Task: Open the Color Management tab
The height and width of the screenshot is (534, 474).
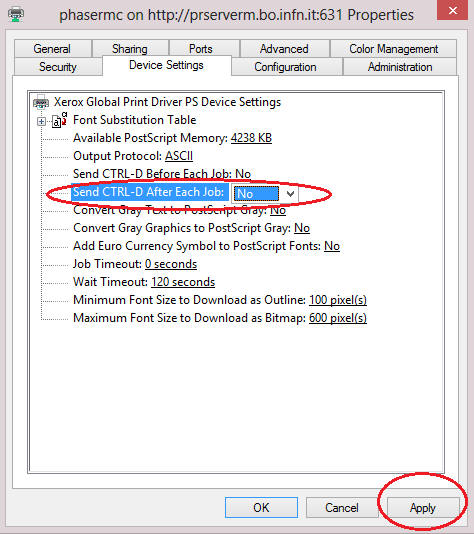Action: pyautogui.click(x=393, y=49)
